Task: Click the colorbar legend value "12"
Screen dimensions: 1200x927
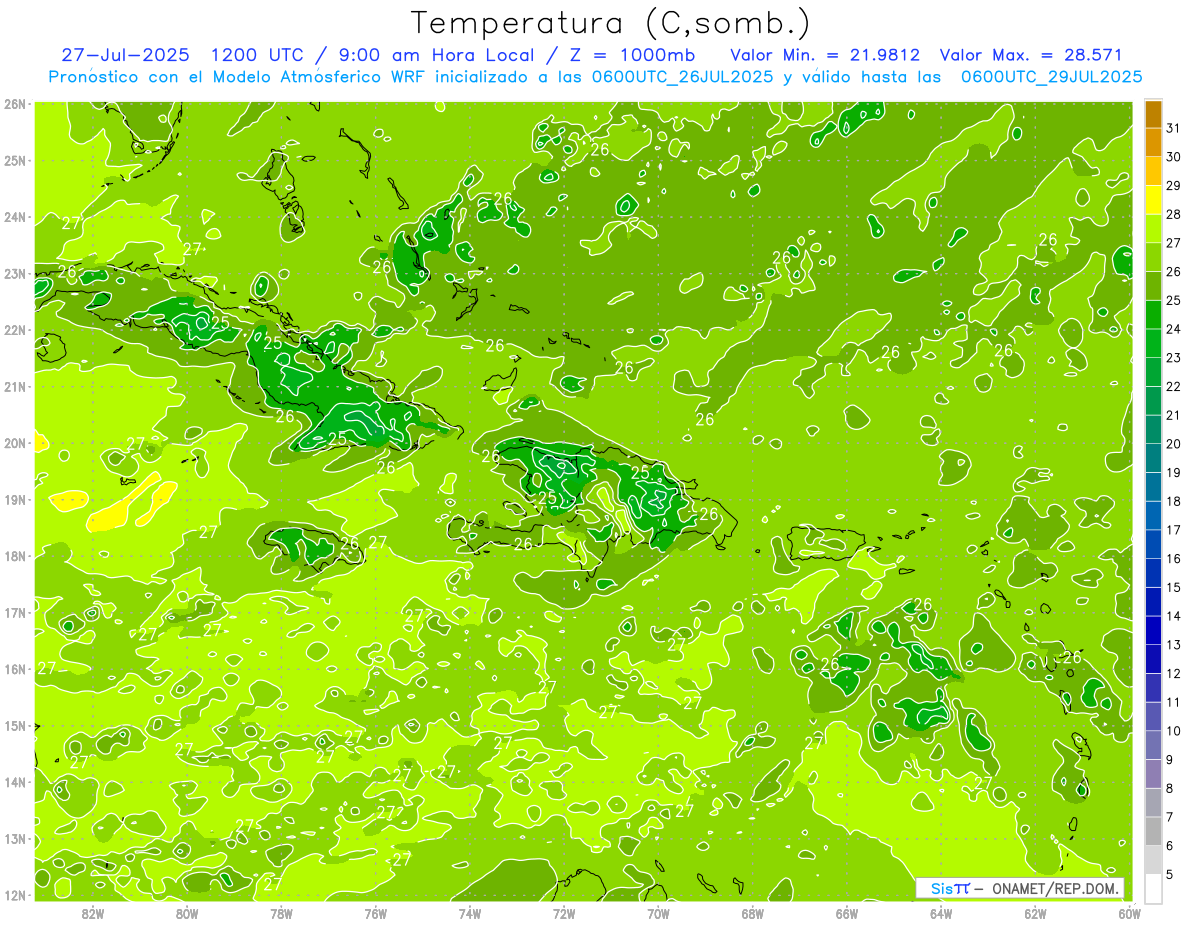Action: click(1173, 674)
